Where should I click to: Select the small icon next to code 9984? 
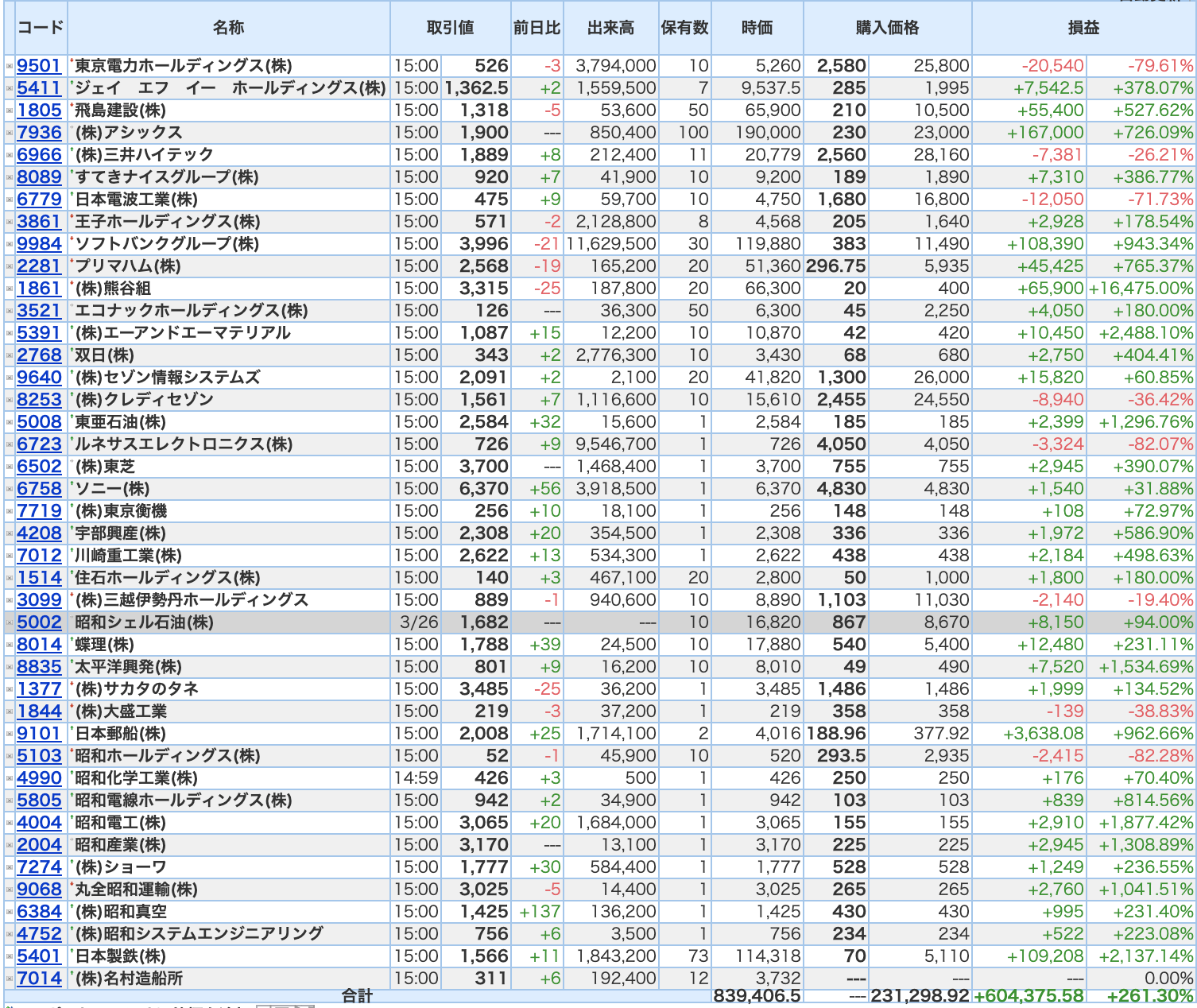pyautogui.click(x=10, y=244)
